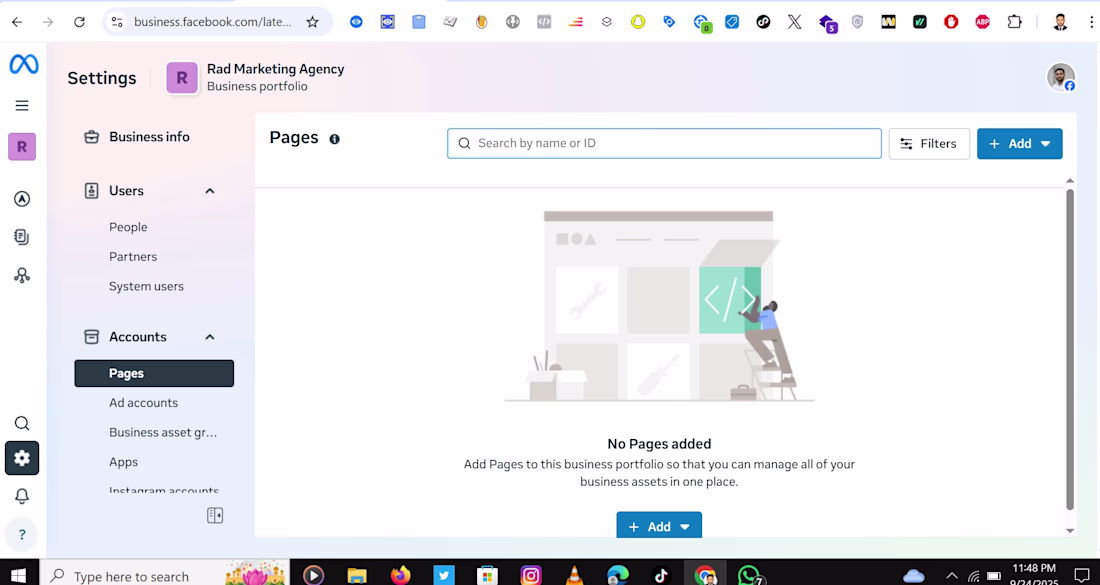Image resolution: width=1100 pixels, height=585 pixels.
Task: Click the red stop-hand extension icon
Action: 951,22
